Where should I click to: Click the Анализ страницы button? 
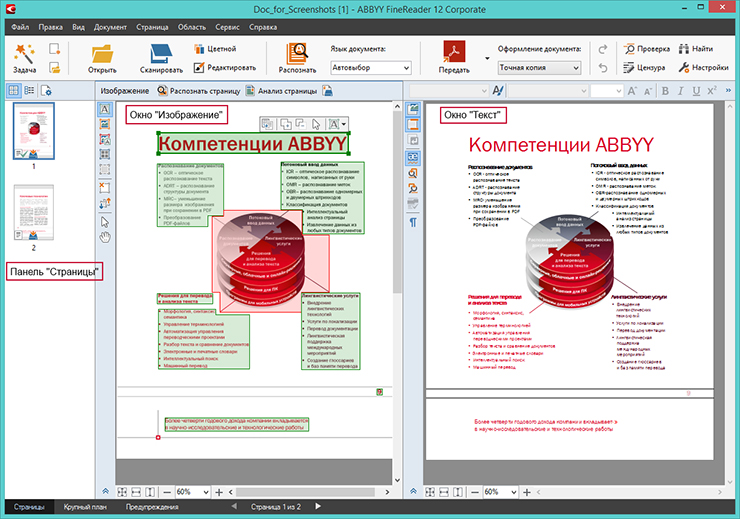[282, 91]
